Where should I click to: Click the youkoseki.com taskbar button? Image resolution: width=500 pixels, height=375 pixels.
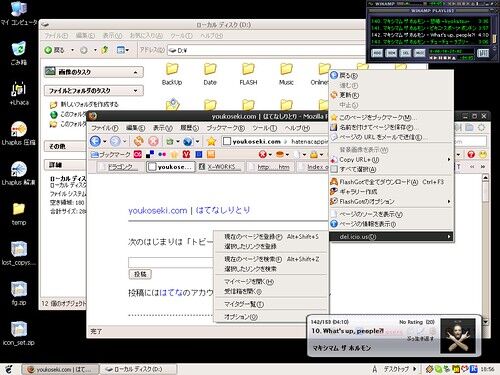[x=60, y=369]
